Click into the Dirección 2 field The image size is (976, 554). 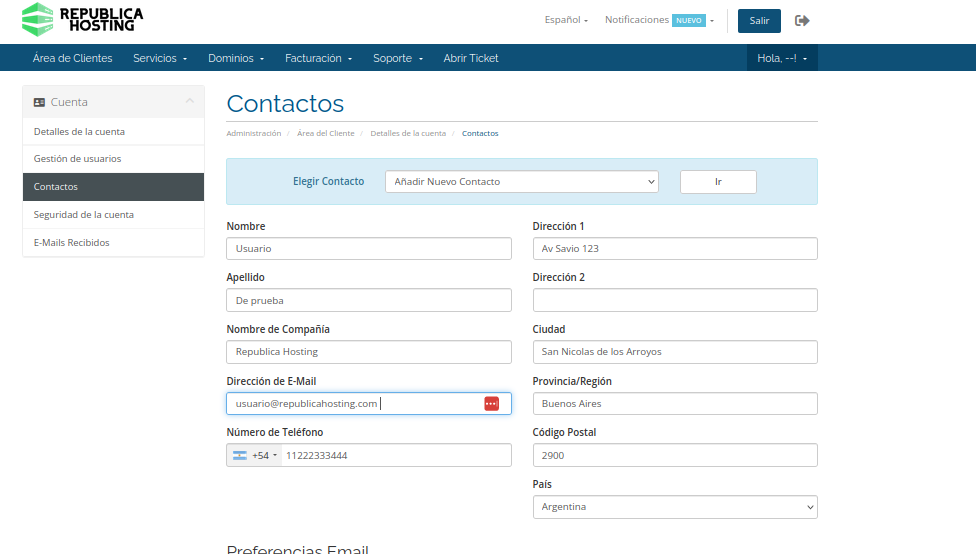point(674,300)
